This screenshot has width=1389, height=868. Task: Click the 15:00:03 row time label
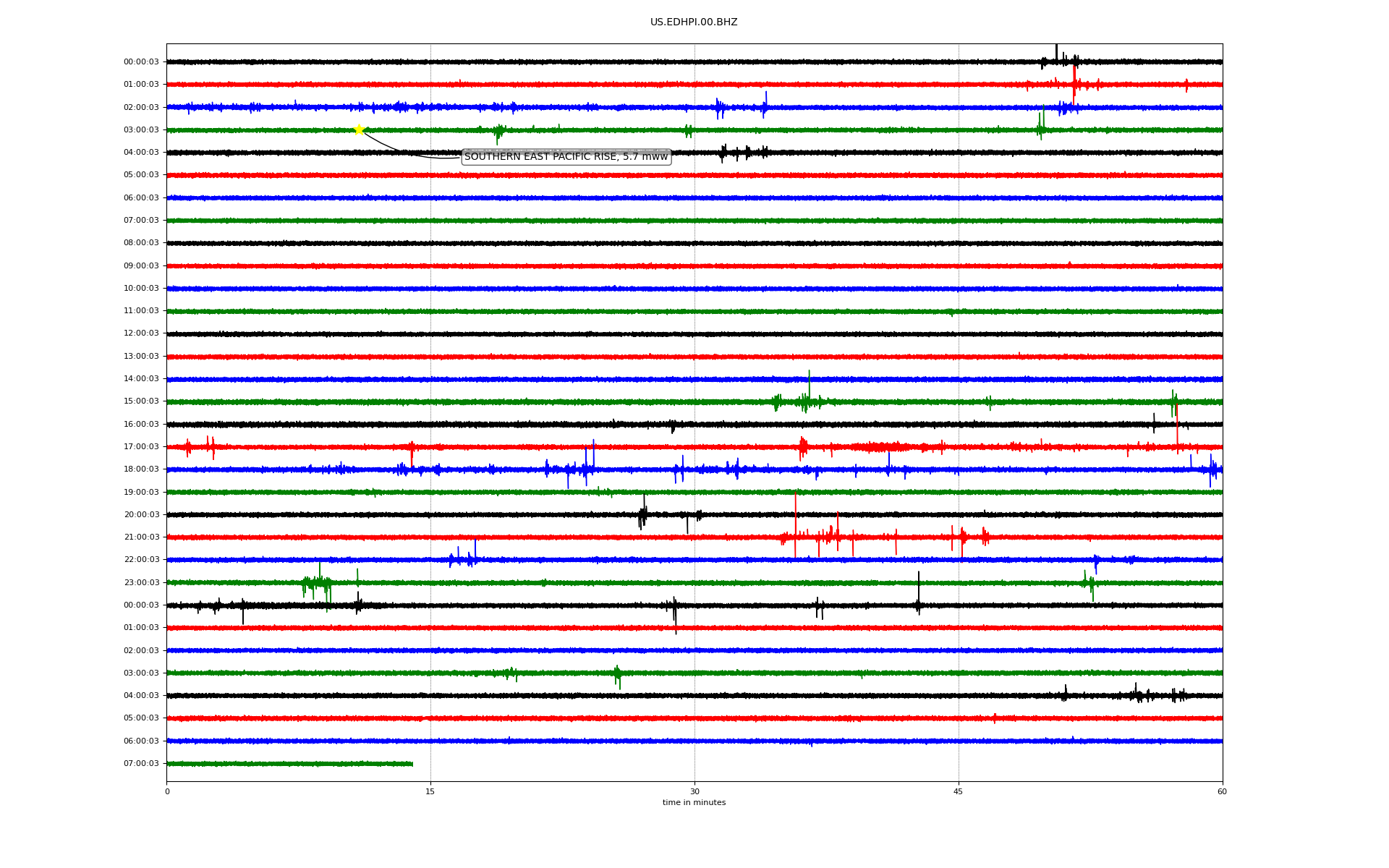pos(141,401)
